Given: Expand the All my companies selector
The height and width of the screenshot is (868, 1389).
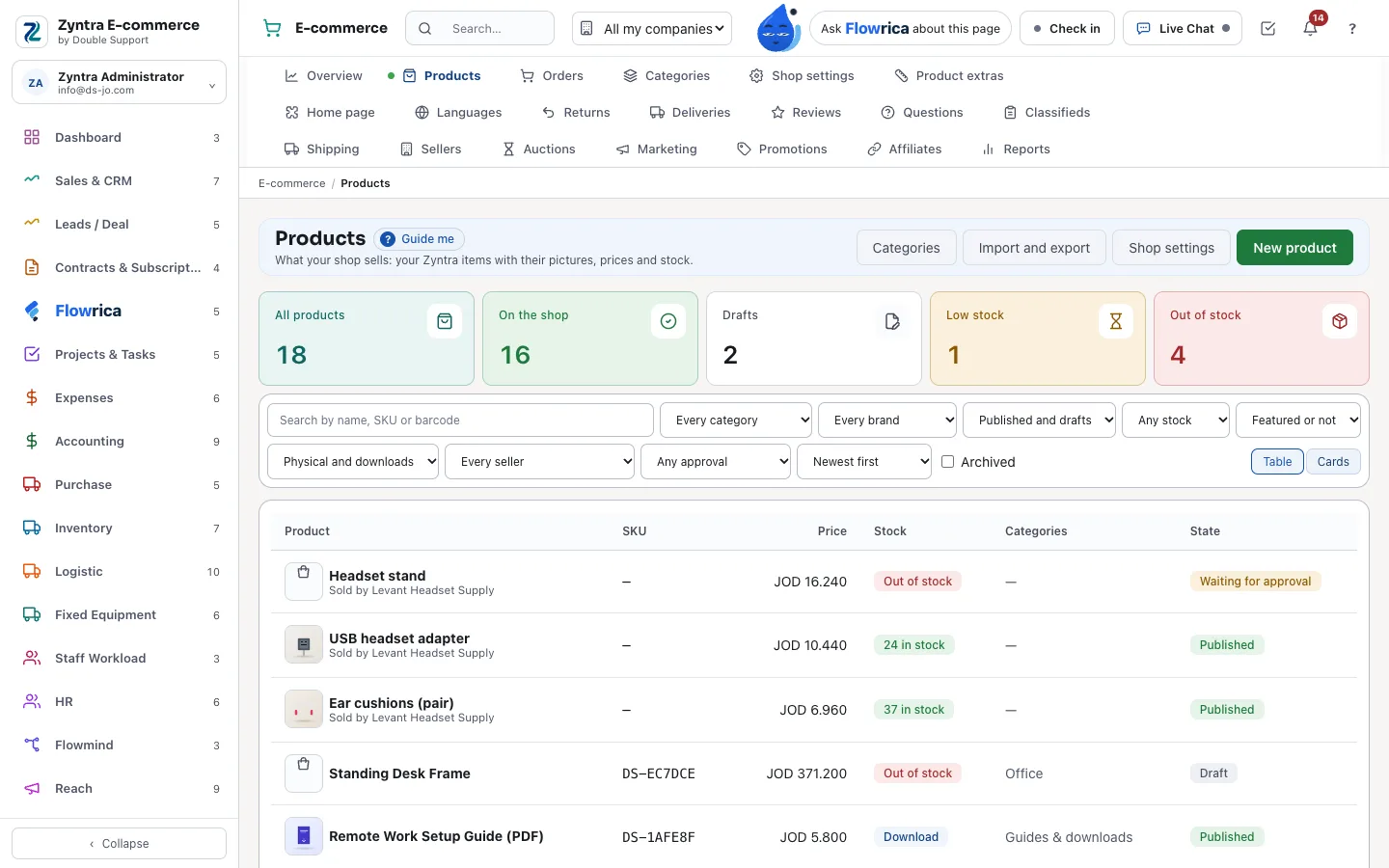Looking at the screenshot, I should click(x=652, y=29).
